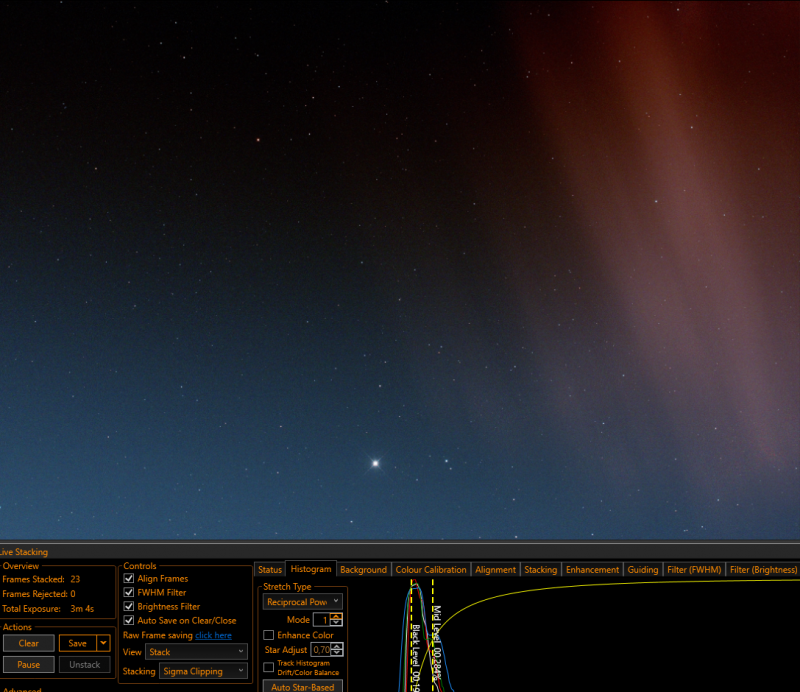Pause the live stacking

29,664
